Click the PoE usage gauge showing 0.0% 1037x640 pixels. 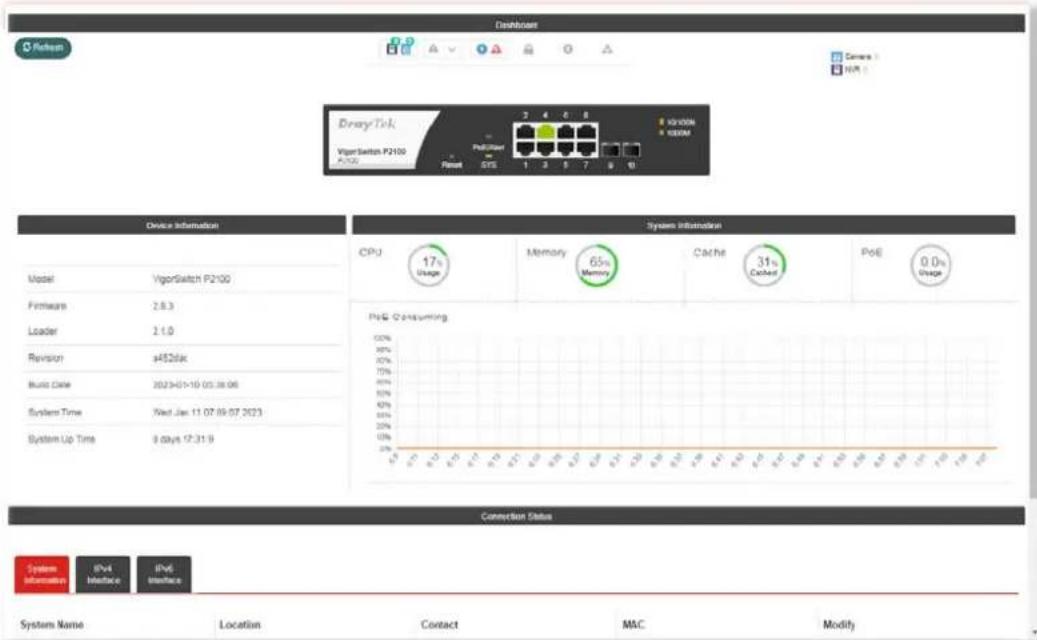coord(931,266)
